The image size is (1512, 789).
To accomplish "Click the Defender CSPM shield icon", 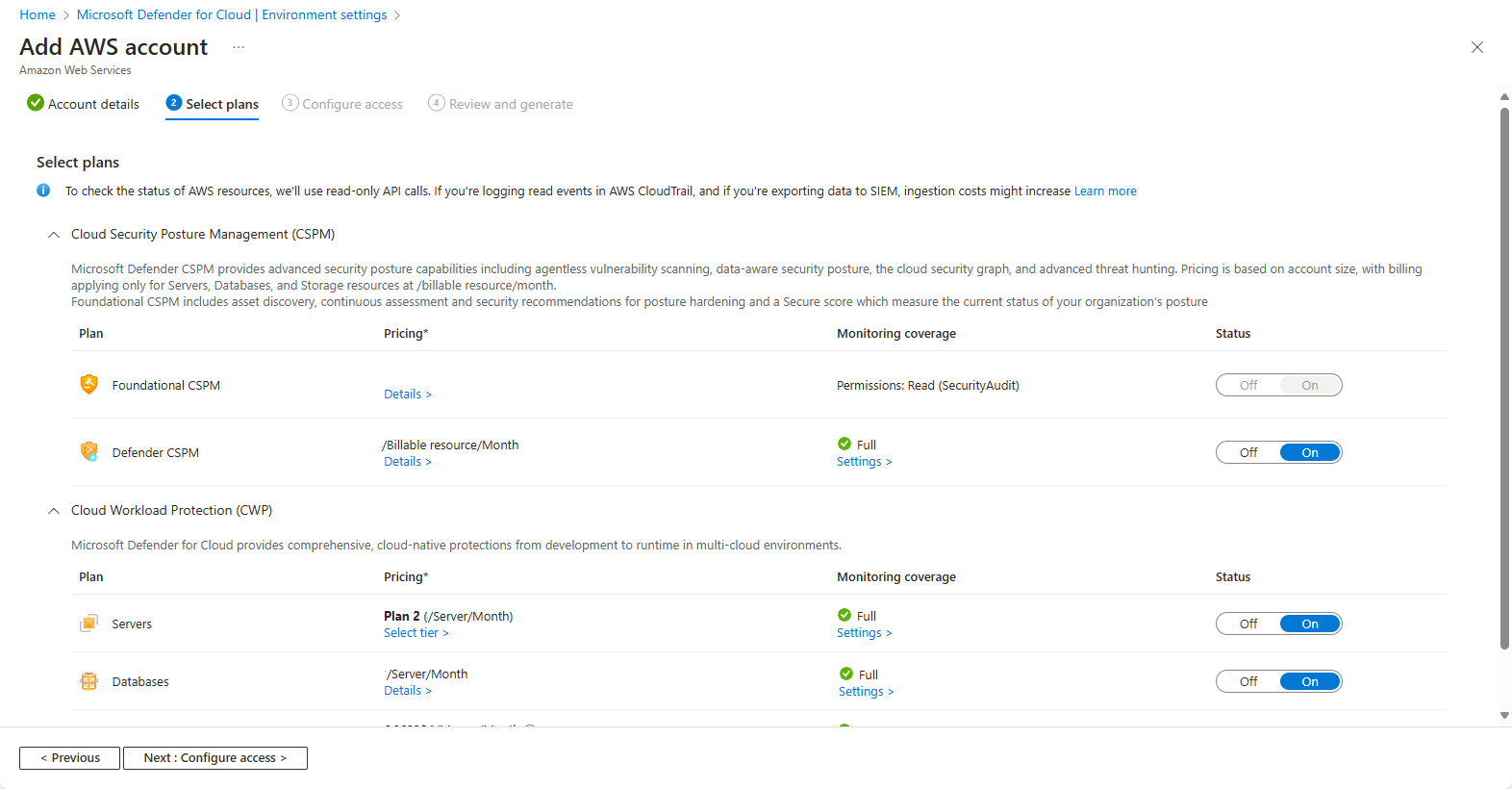I will [88, 452].
